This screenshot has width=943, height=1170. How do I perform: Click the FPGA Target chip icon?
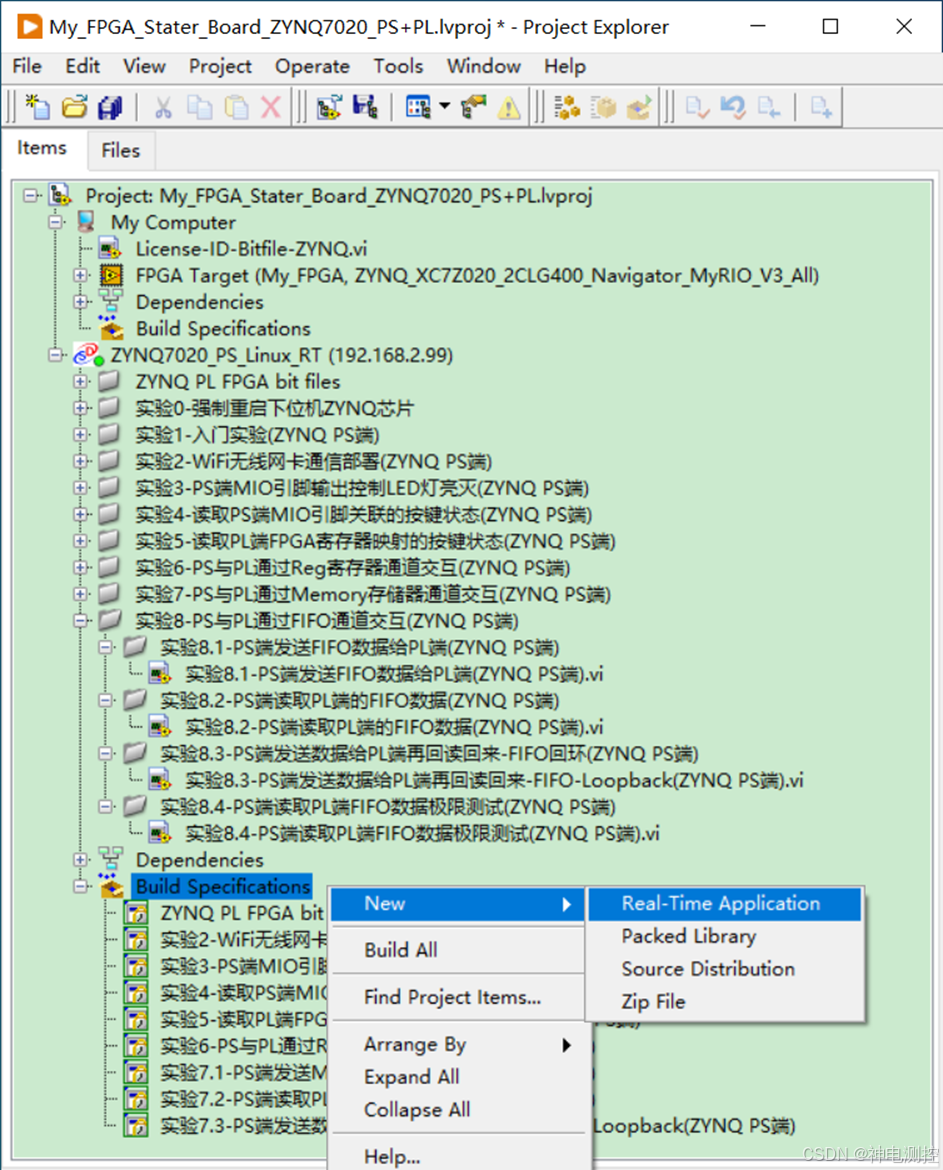(x=111, y=275)
